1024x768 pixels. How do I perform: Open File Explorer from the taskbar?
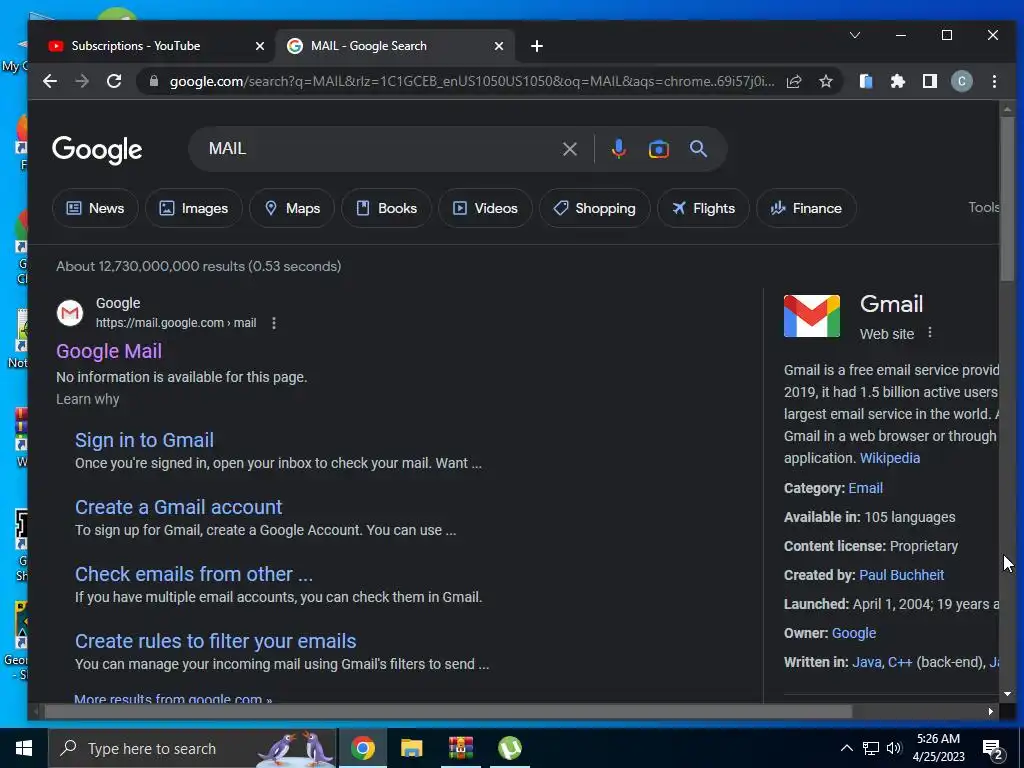point(411,748)
